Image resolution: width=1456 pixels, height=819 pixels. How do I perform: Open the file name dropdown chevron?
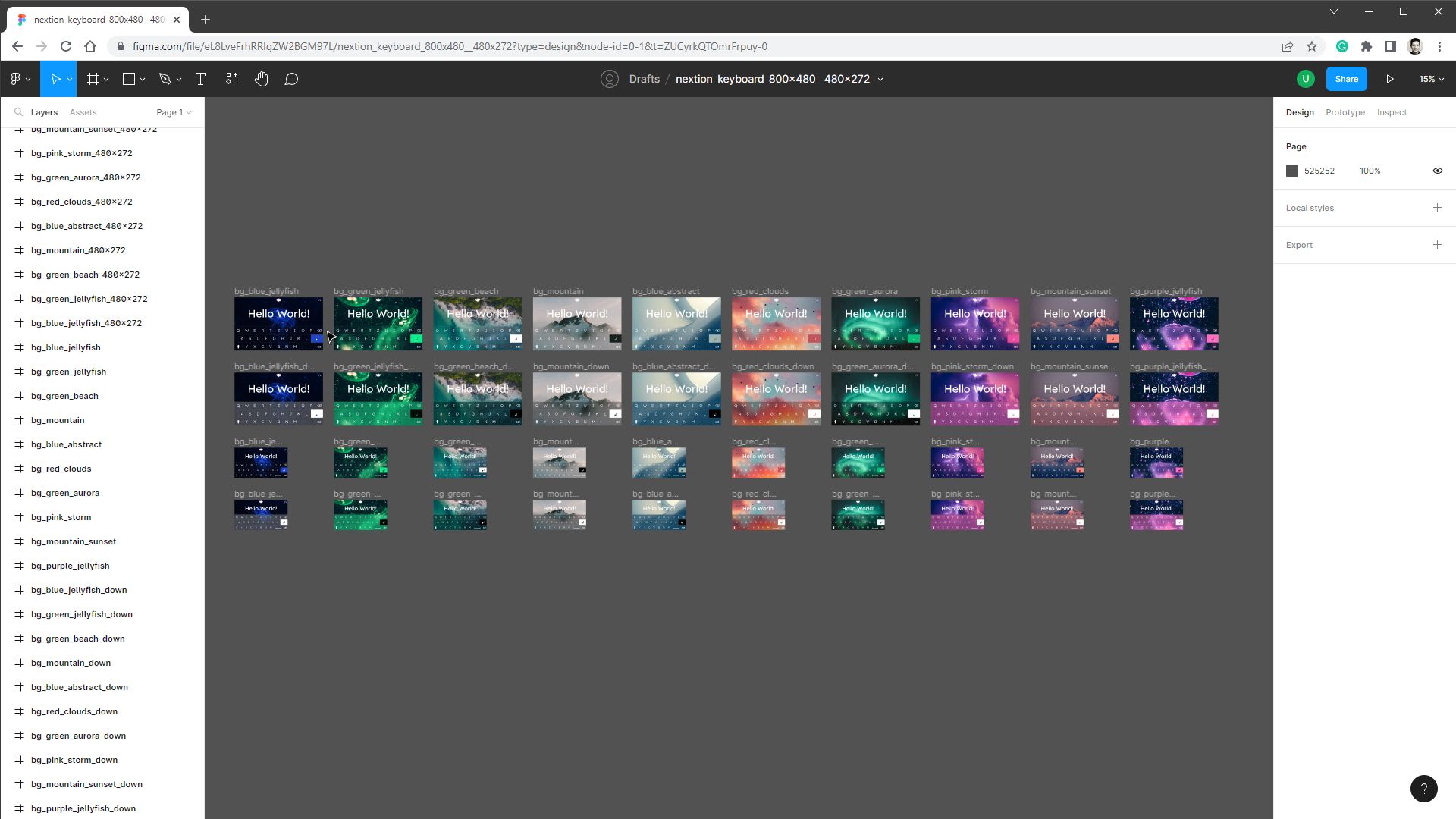[x=880, y=79]
